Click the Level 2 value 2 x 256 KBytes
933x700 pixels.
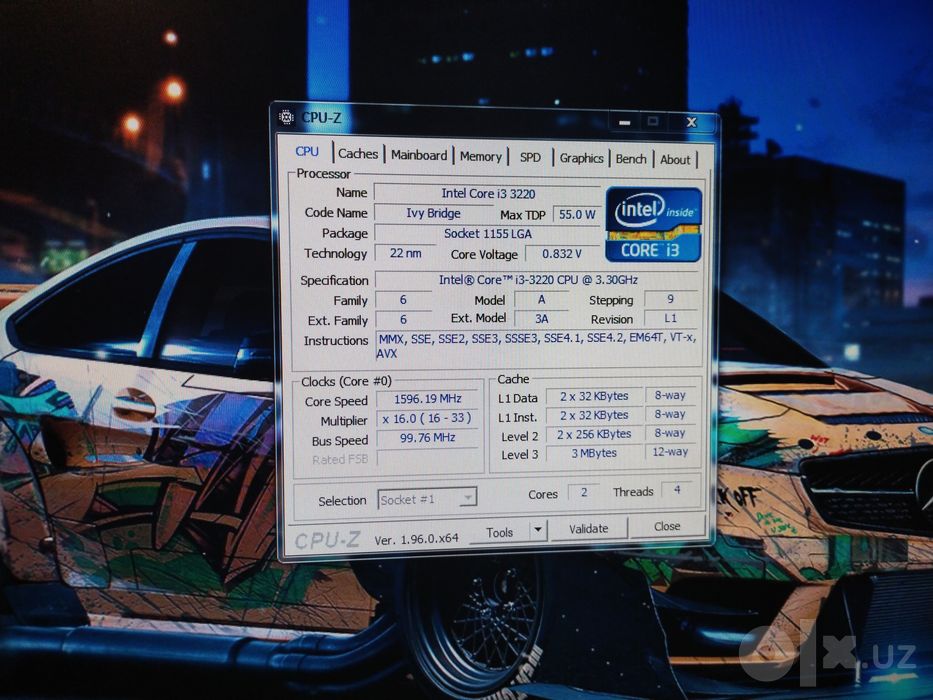pos(594,435)
